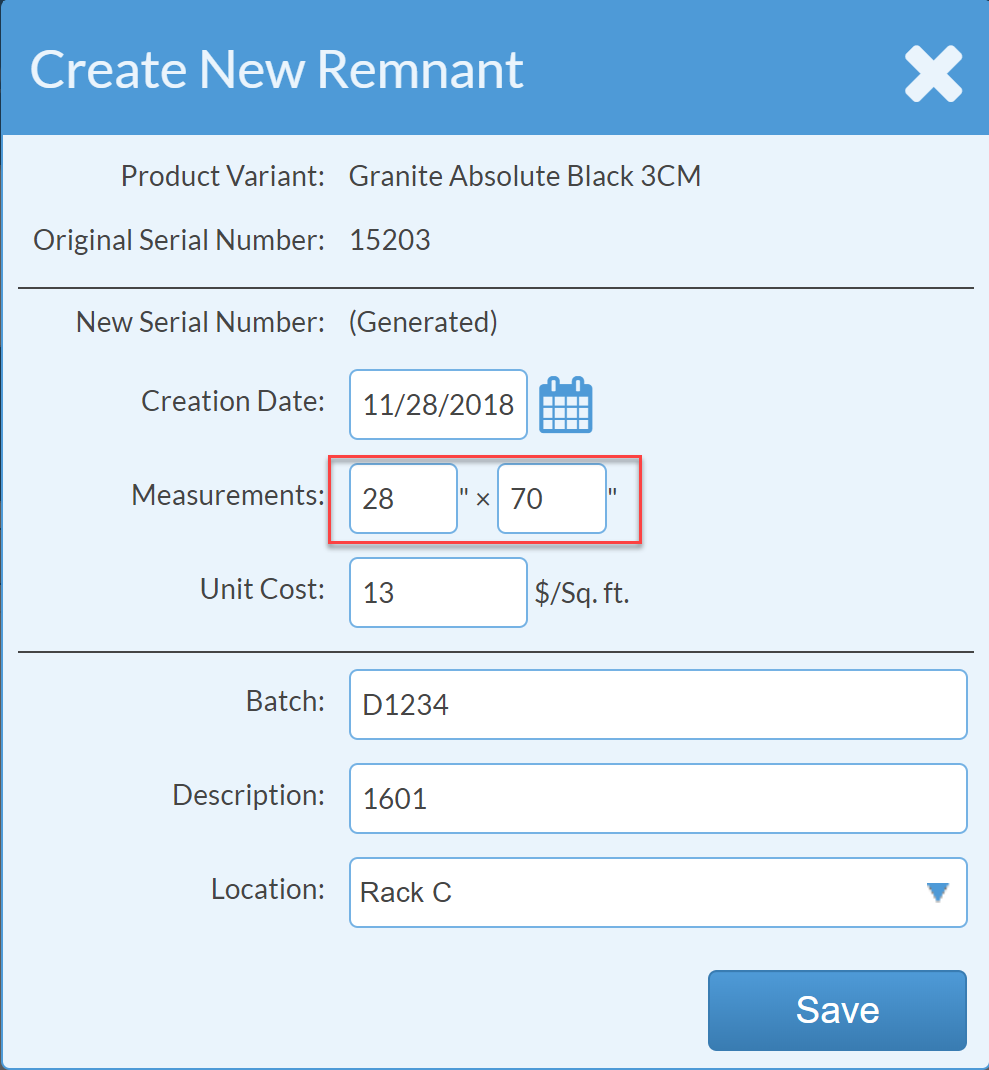Click the (Generated) serial number text

pyautogui.click(x=422, y=322)
